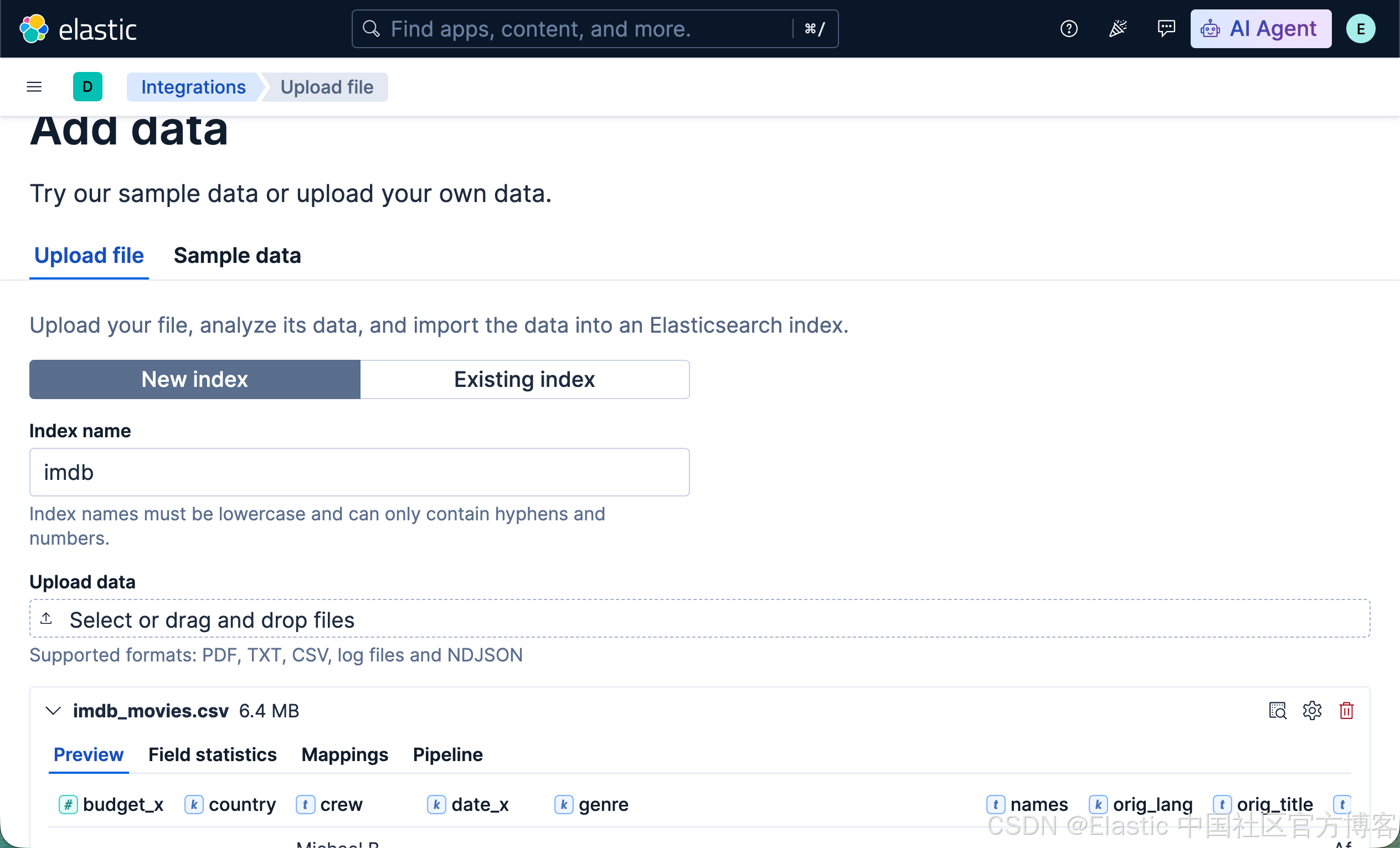Click the text type icon beside crew
1400x848 pixels.
pyautogui.click(x=305, y=804)
